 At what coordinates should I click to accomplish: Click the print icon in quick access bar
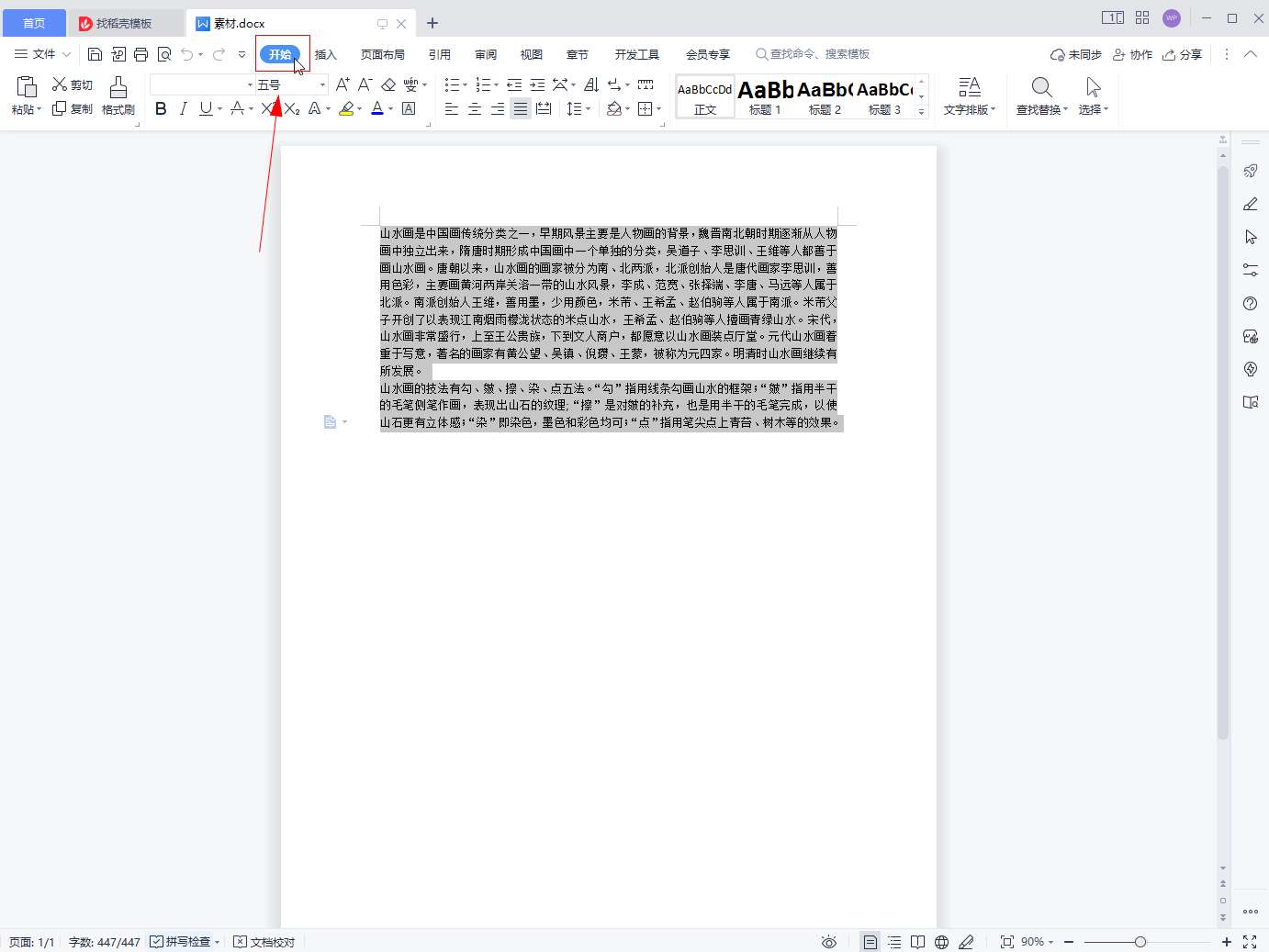click(x=140, y=54)
